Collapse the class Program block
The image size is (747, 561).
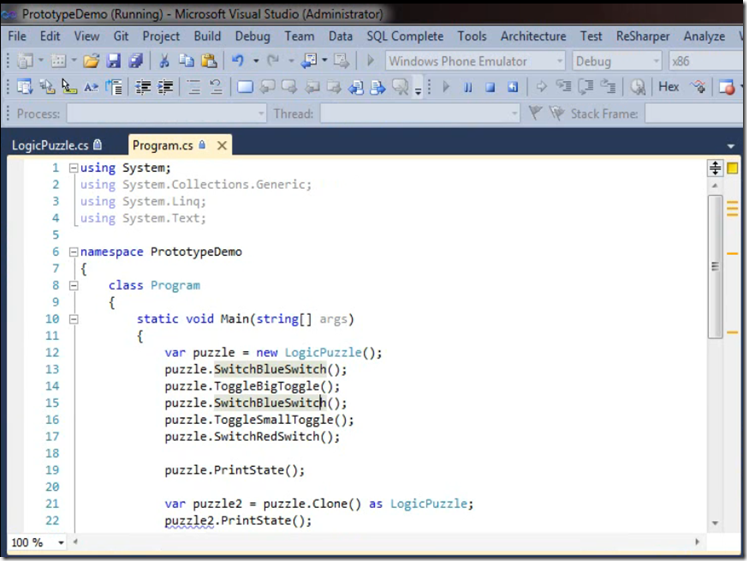pyautogui.click(x=73, y=286)
